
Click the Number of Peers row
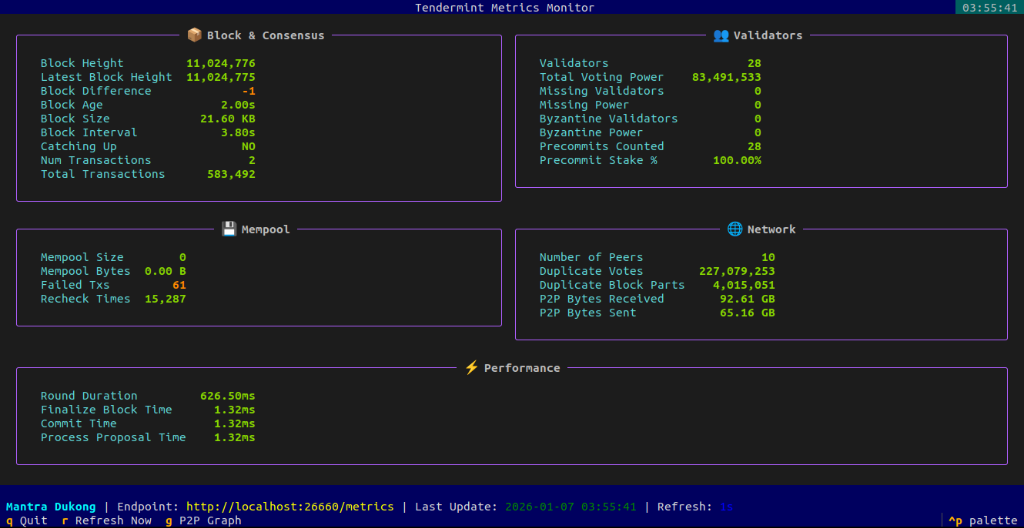click(x=657, y=257)
